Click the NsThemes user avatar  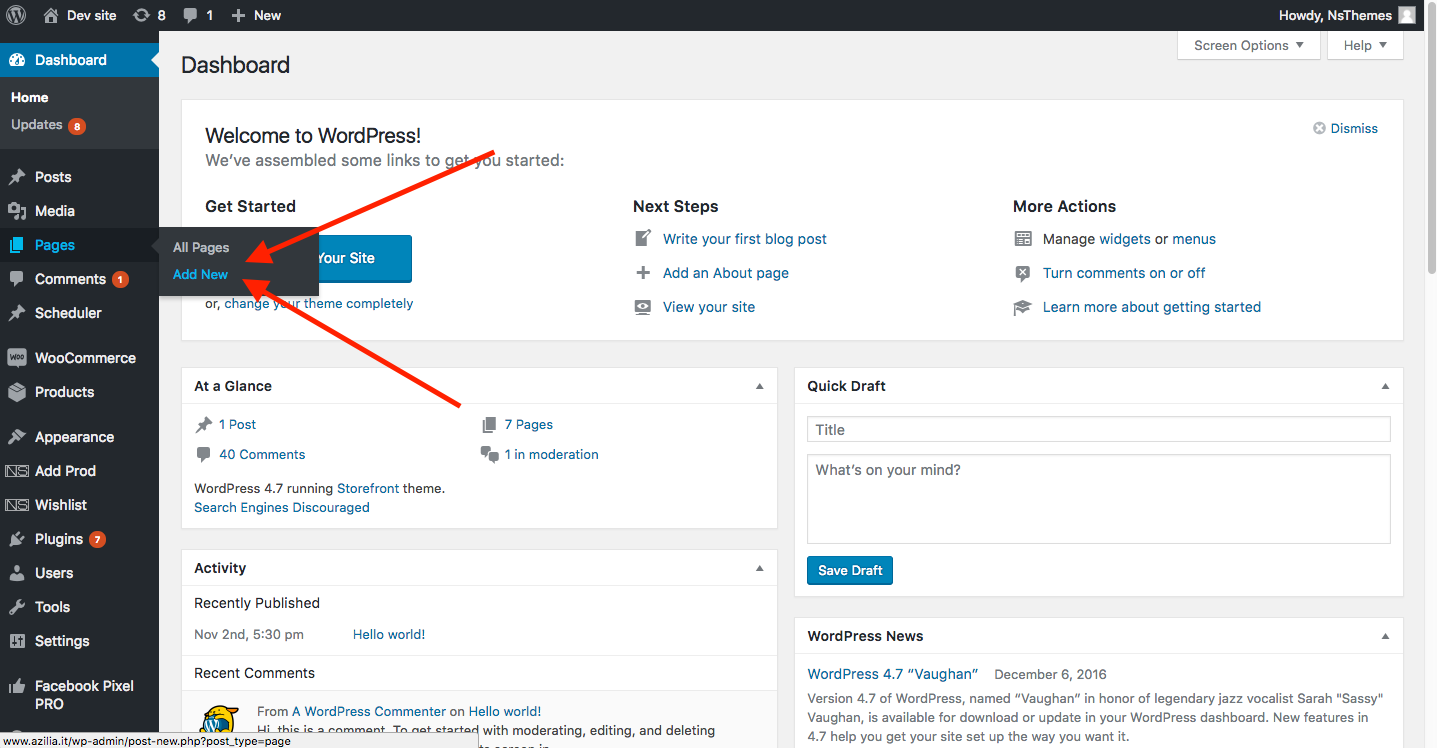click(x=1407, y=15)
